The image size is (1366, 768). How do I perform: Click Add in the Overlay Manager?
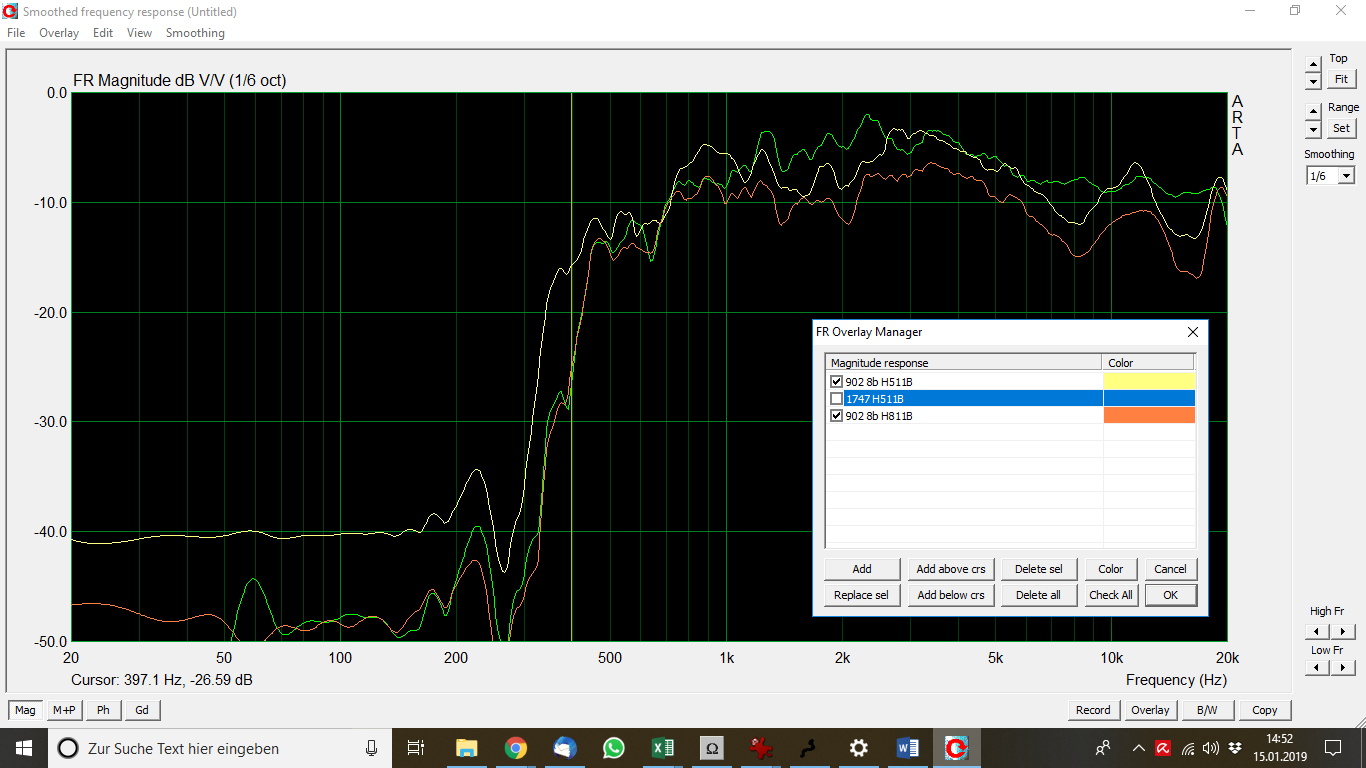pos(862,569)
